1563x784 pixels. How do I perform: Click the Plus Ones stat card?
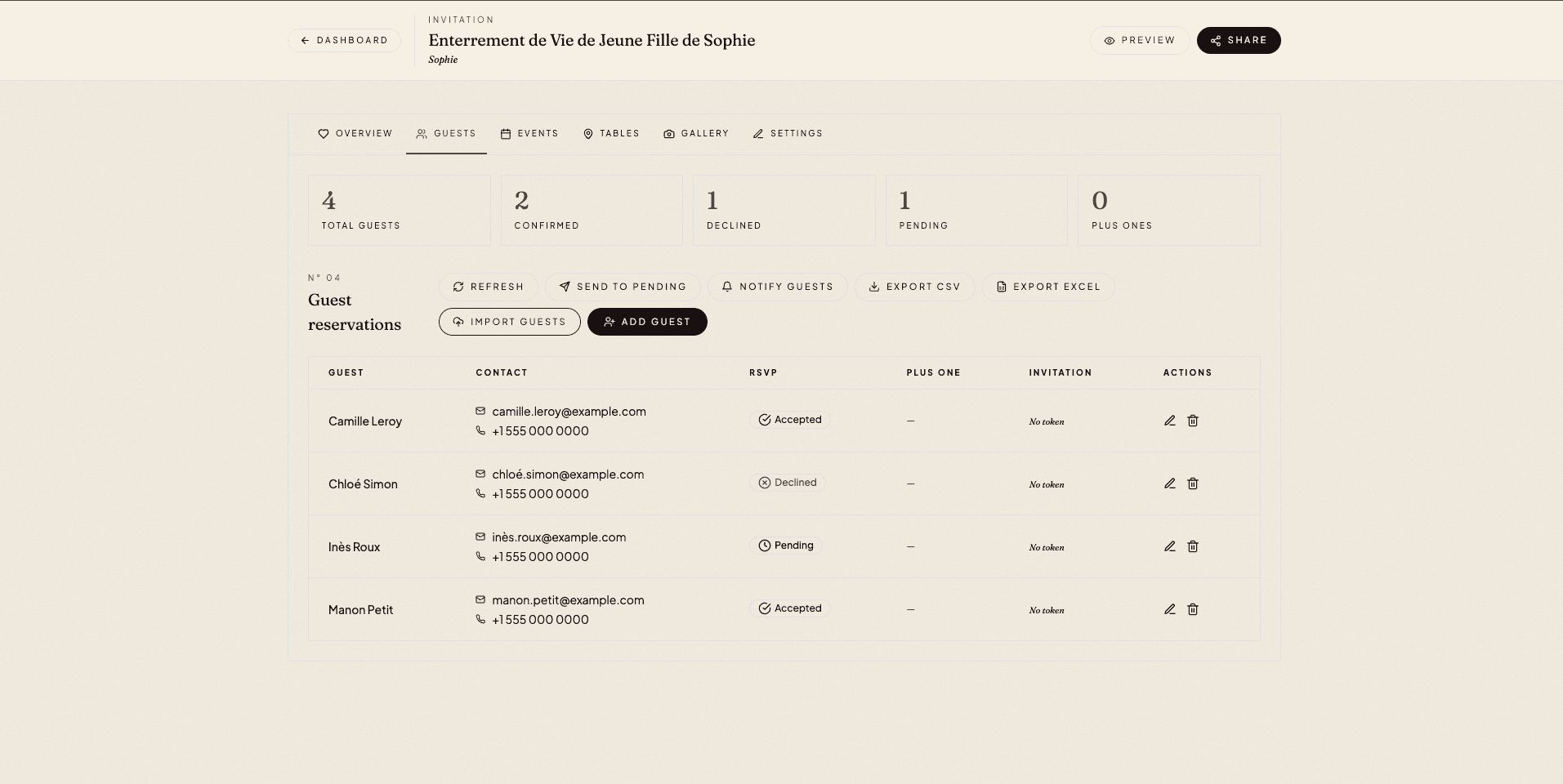[x=1169, y=210]
